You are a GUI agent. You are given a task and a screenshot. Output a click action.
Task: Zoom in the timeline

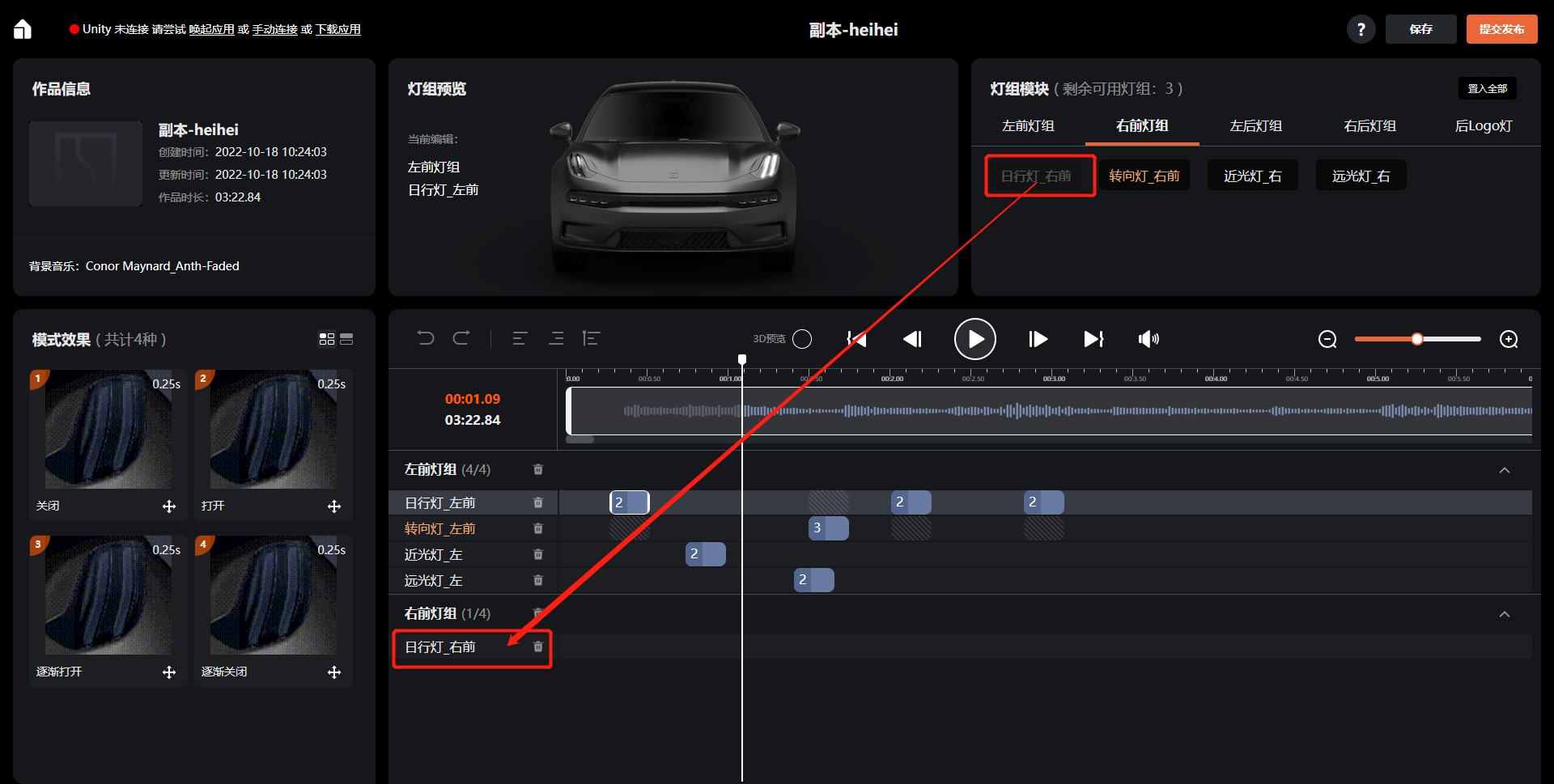pyautogui.click(x=1509, y=339)
